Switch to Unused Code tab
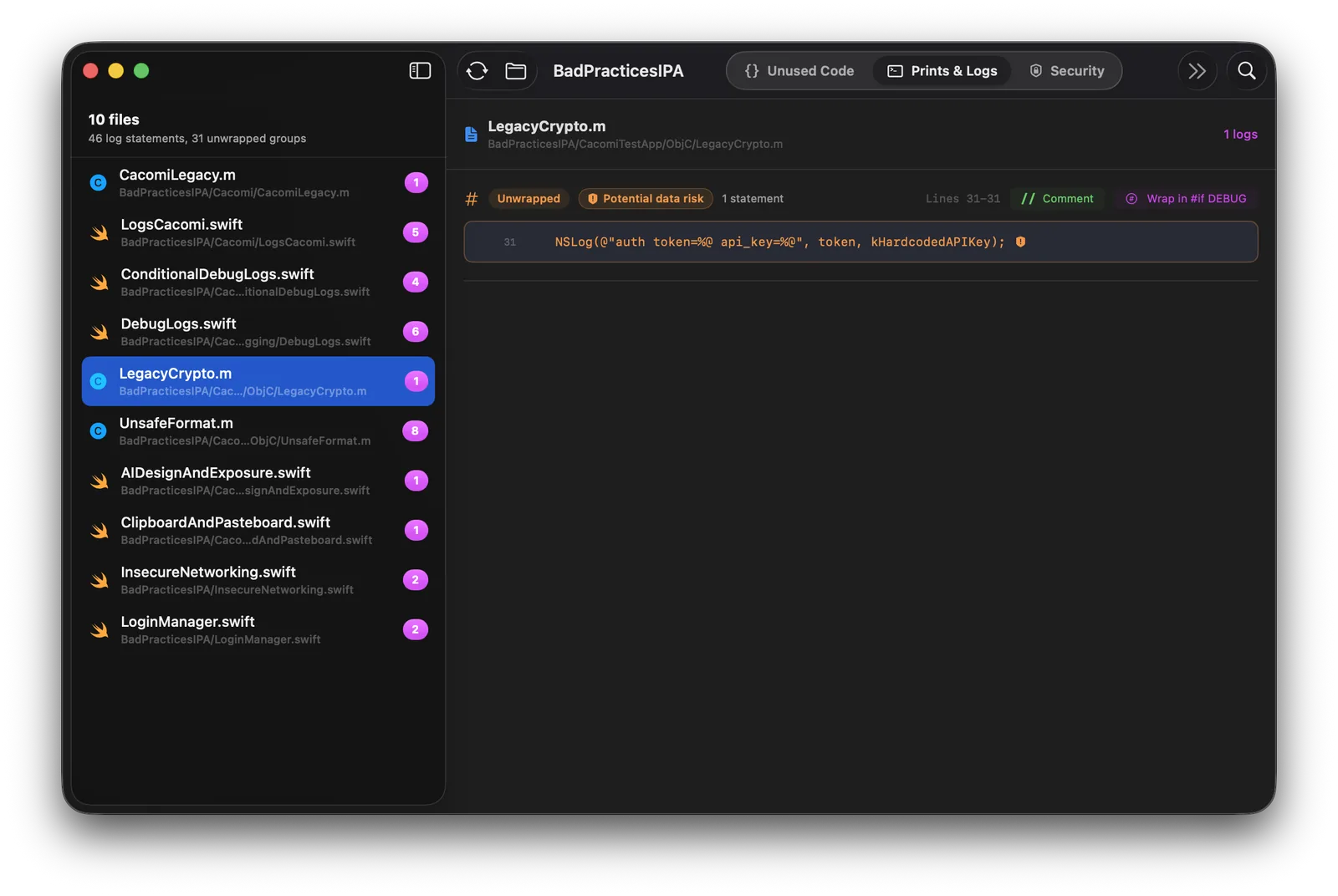Screen dimensions: 1338x896 tap(799, 71)
